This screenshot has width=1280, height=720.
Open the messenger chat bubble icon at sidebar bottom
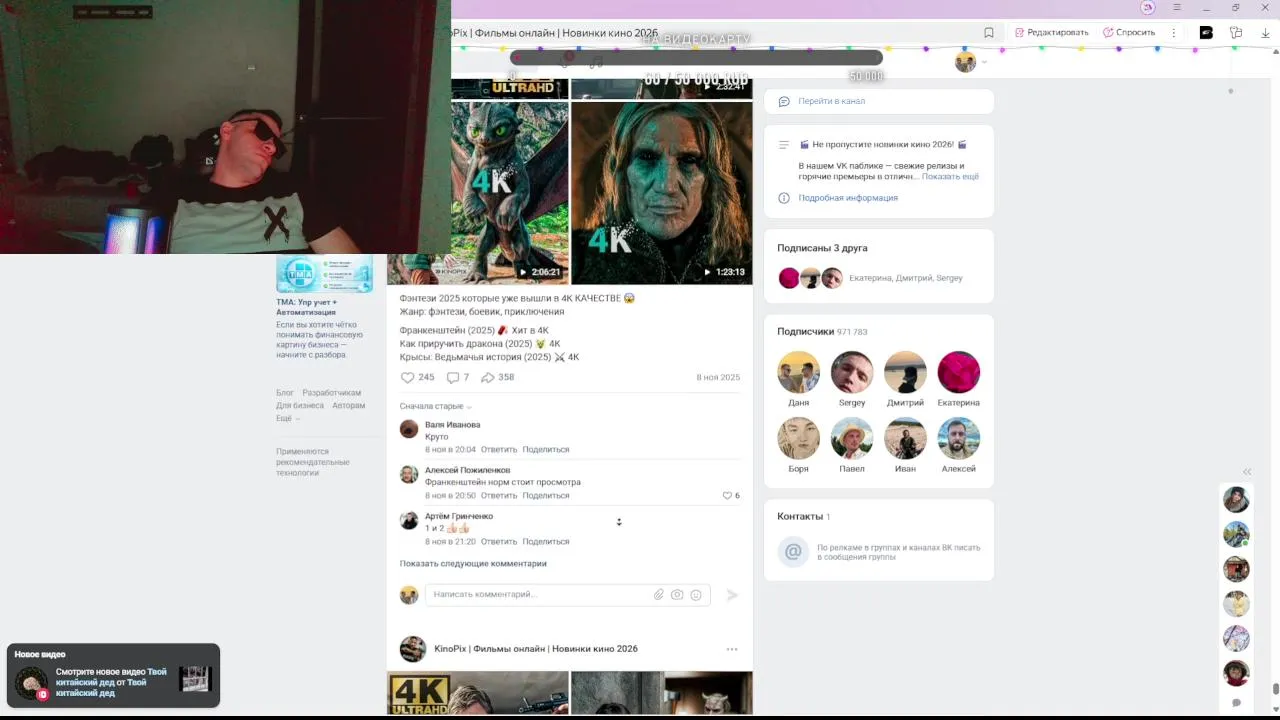[x=1236, y=703]
